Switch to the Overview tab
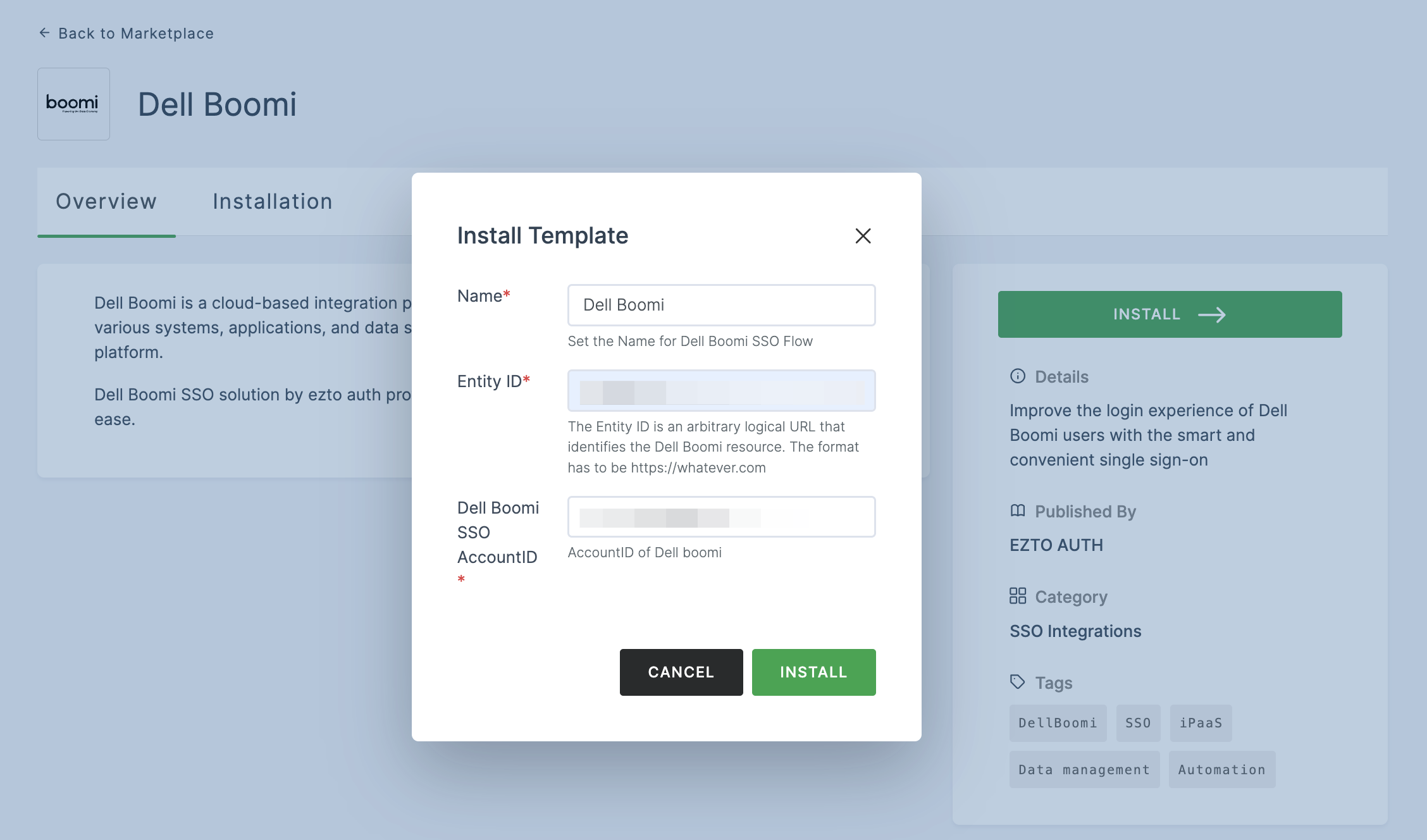The width and height of the screenshot is (1427, 840). (x=106, y=201)
